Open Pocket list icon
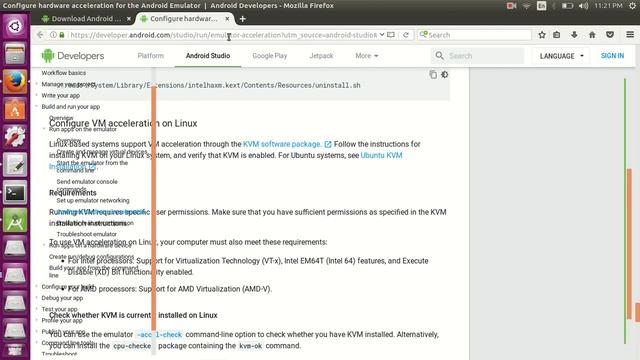640x360 pixels. (x=610, y=35)
